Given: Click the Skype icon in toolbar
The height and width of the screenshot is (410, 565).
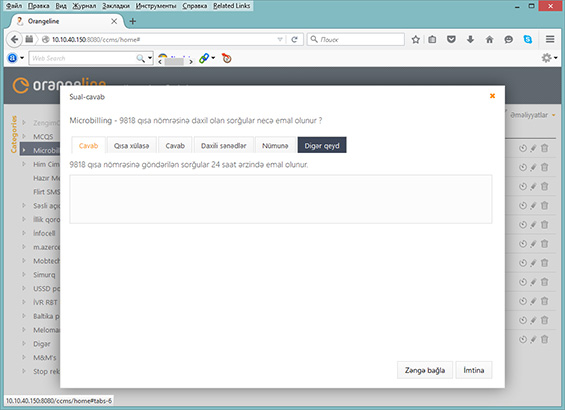Looking at the screenshot, I should (528, 40).
